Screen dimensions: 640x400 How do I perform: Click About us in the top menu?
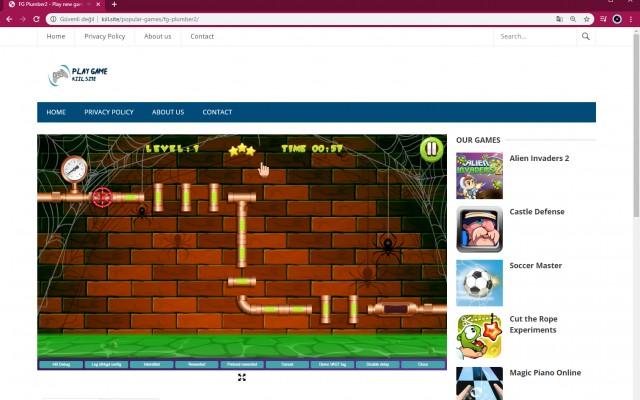[x=158, y=36]
